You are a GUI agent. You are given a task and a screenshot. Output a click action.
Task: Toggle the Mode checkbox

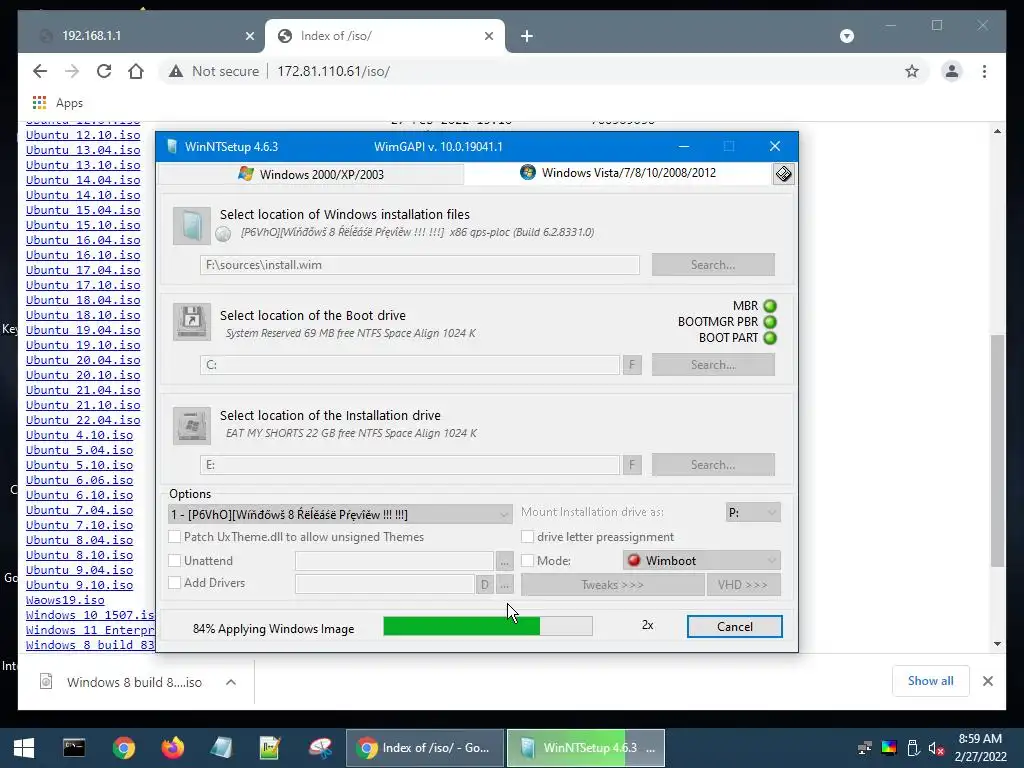coord(527,560)
